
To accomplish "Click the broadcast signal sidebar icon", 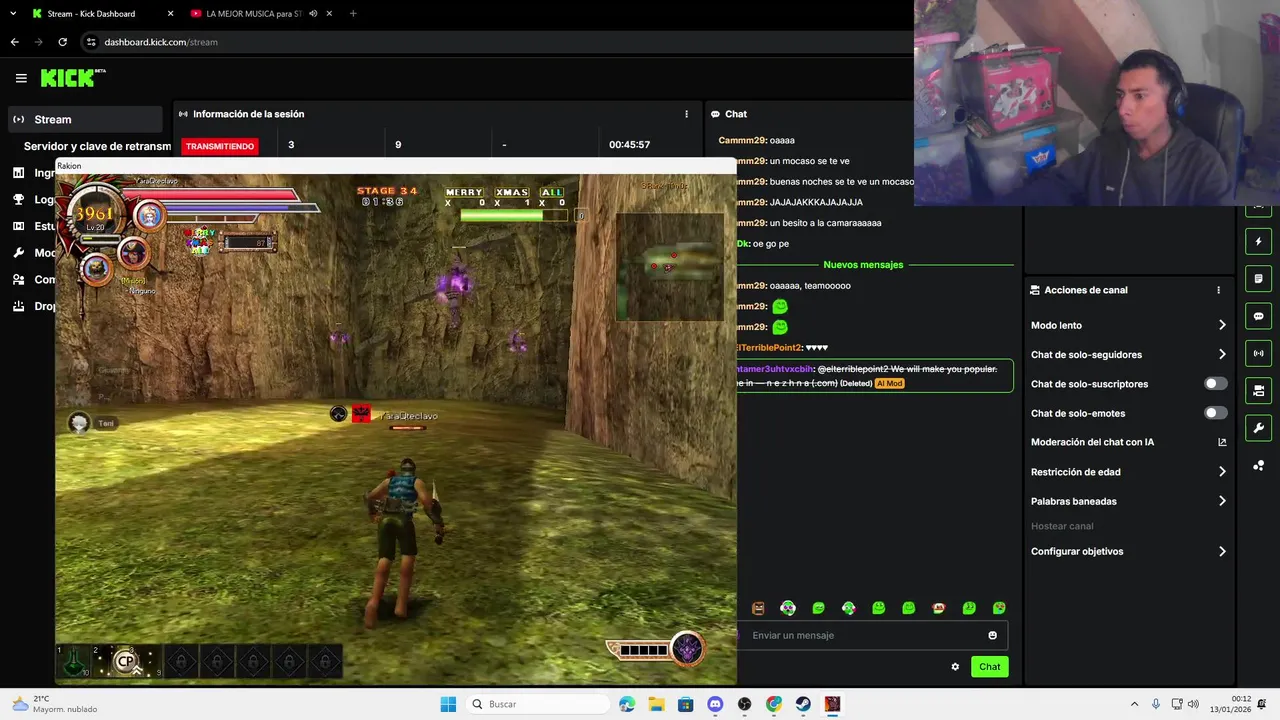I will [x=1258, y=353].
